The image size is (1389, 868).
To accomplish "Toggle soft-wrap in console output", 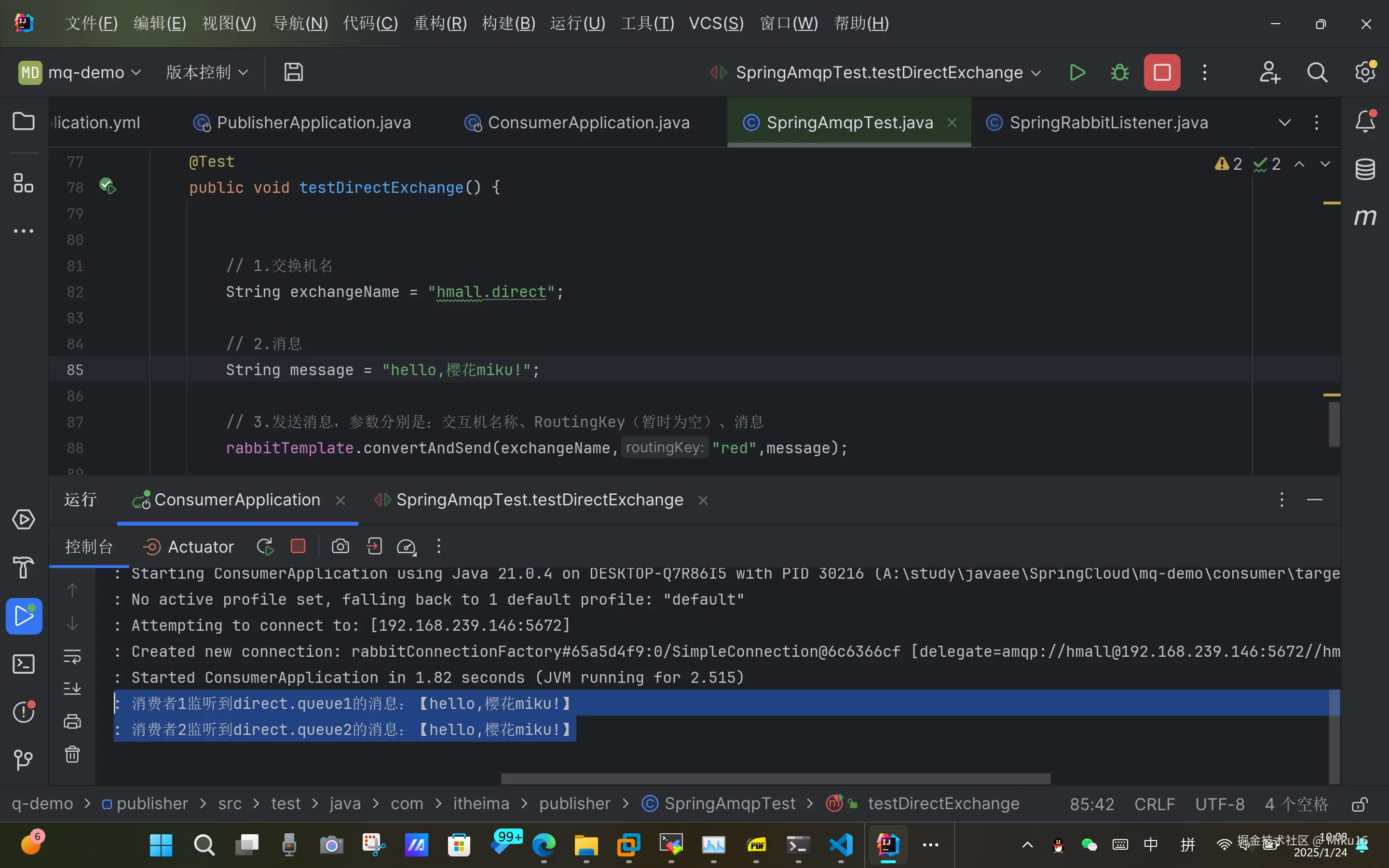I will tap(72, 656).
